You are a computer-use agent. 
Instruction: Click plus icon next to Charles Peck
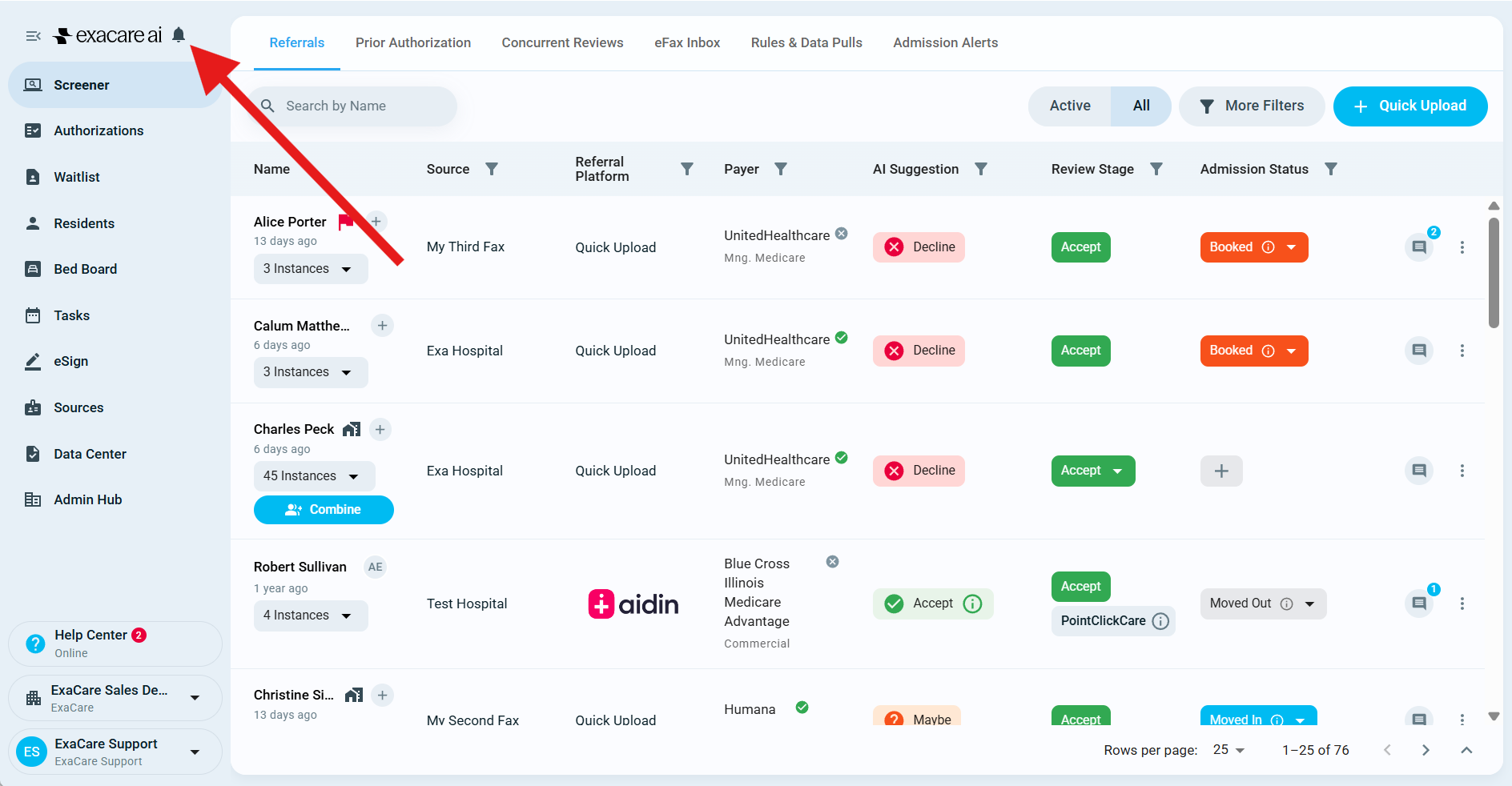(x=380, y=430)
